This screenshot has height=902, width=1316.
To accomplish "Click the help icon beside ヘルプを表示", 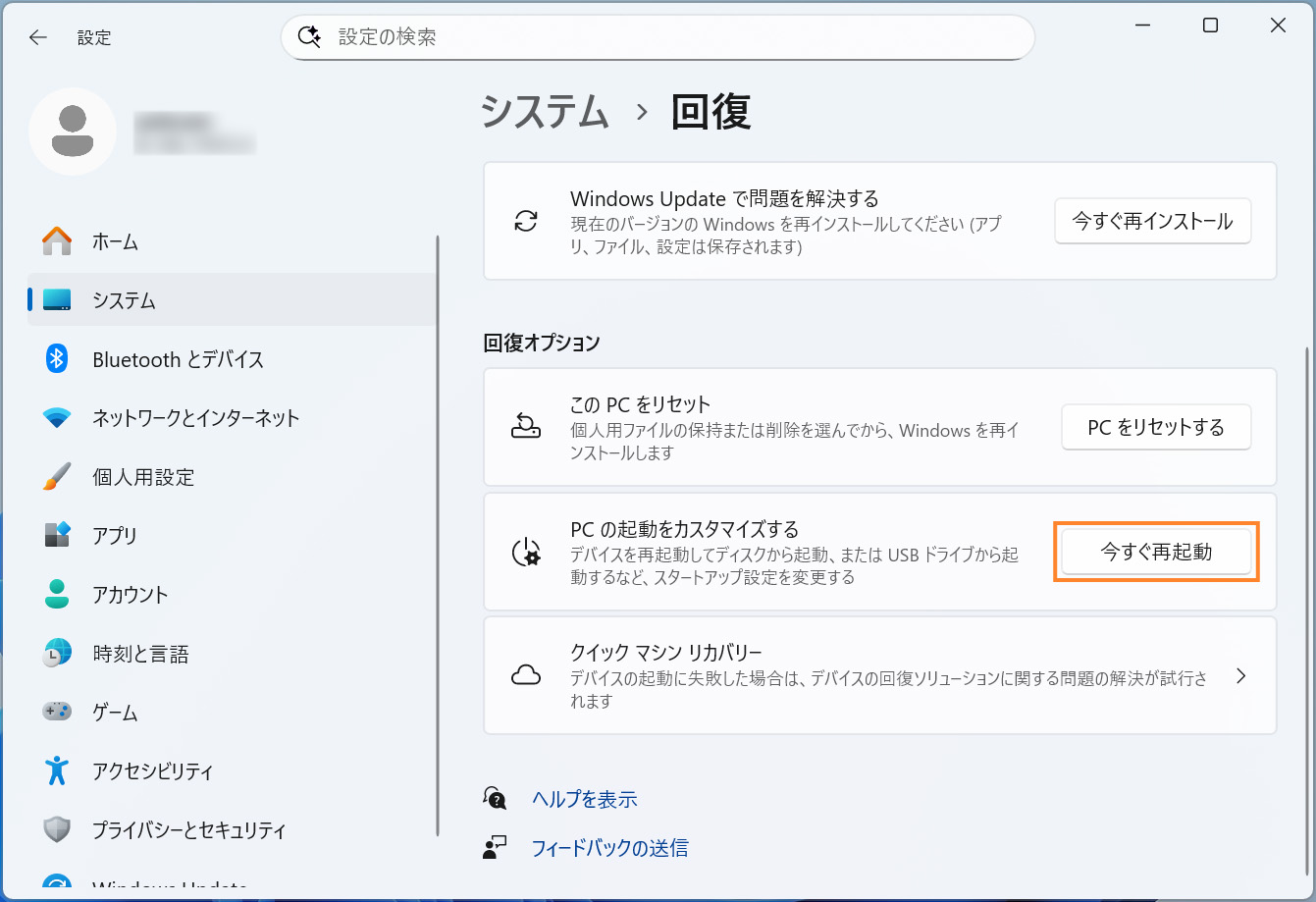I will 495,798.
